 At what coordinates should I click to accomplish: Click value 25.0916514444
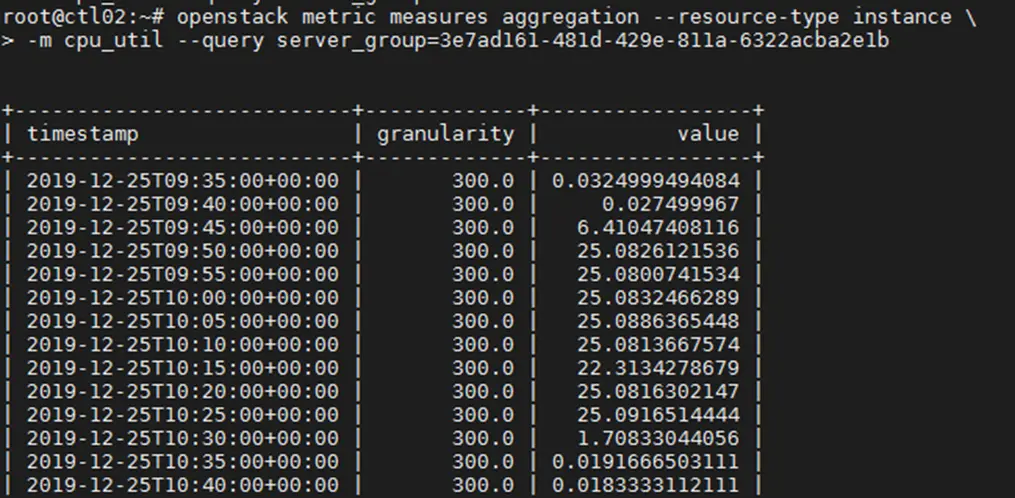pyautogui.click(x=658, y=414)
